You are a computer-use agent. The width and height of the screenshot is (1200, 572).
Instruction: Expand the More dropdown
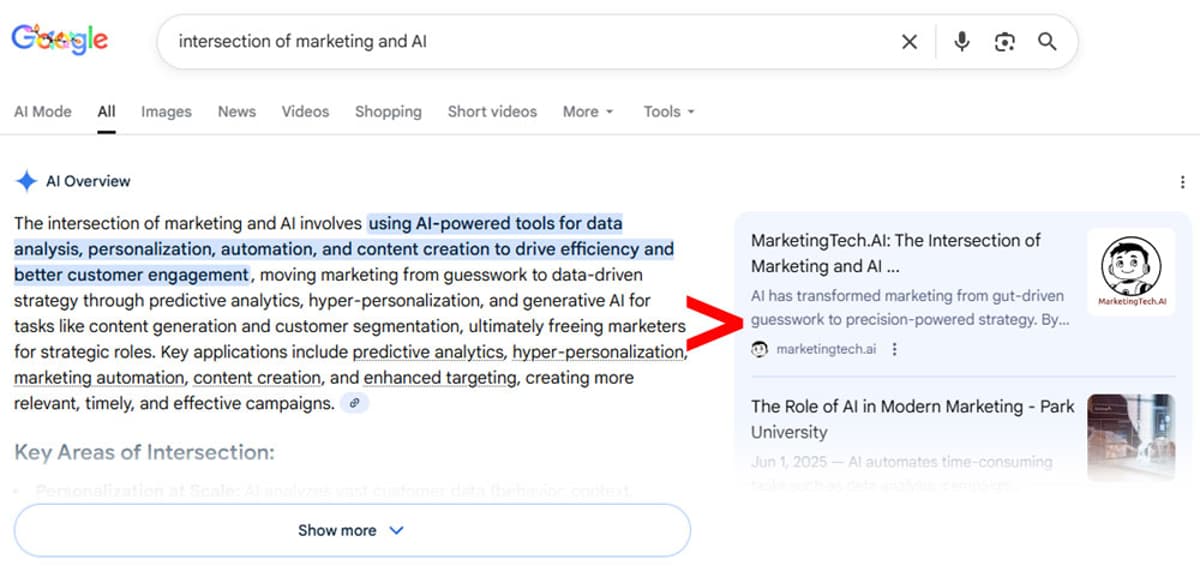(588, 111)
